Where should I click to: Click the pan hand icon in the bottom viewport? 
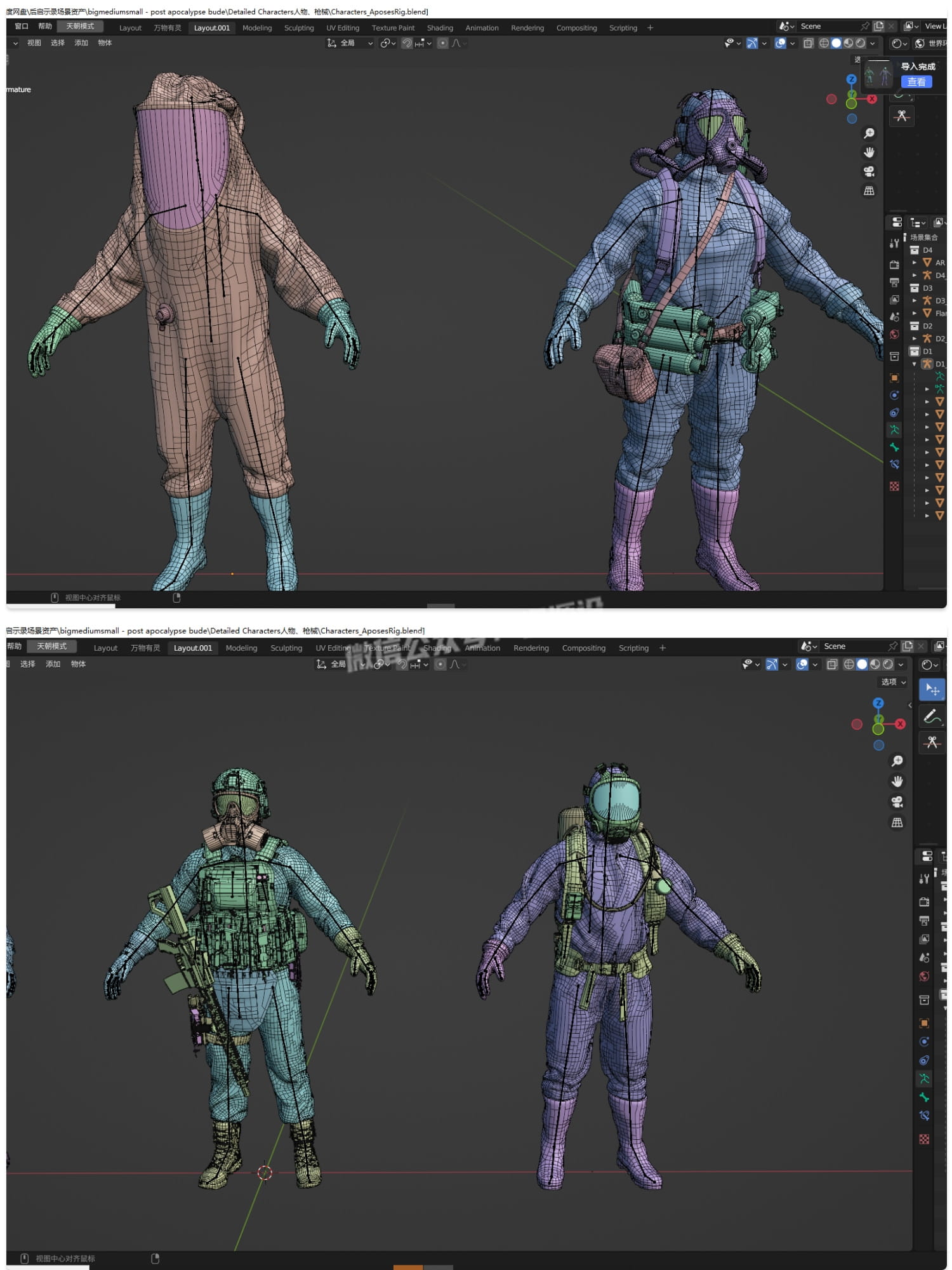897,781
